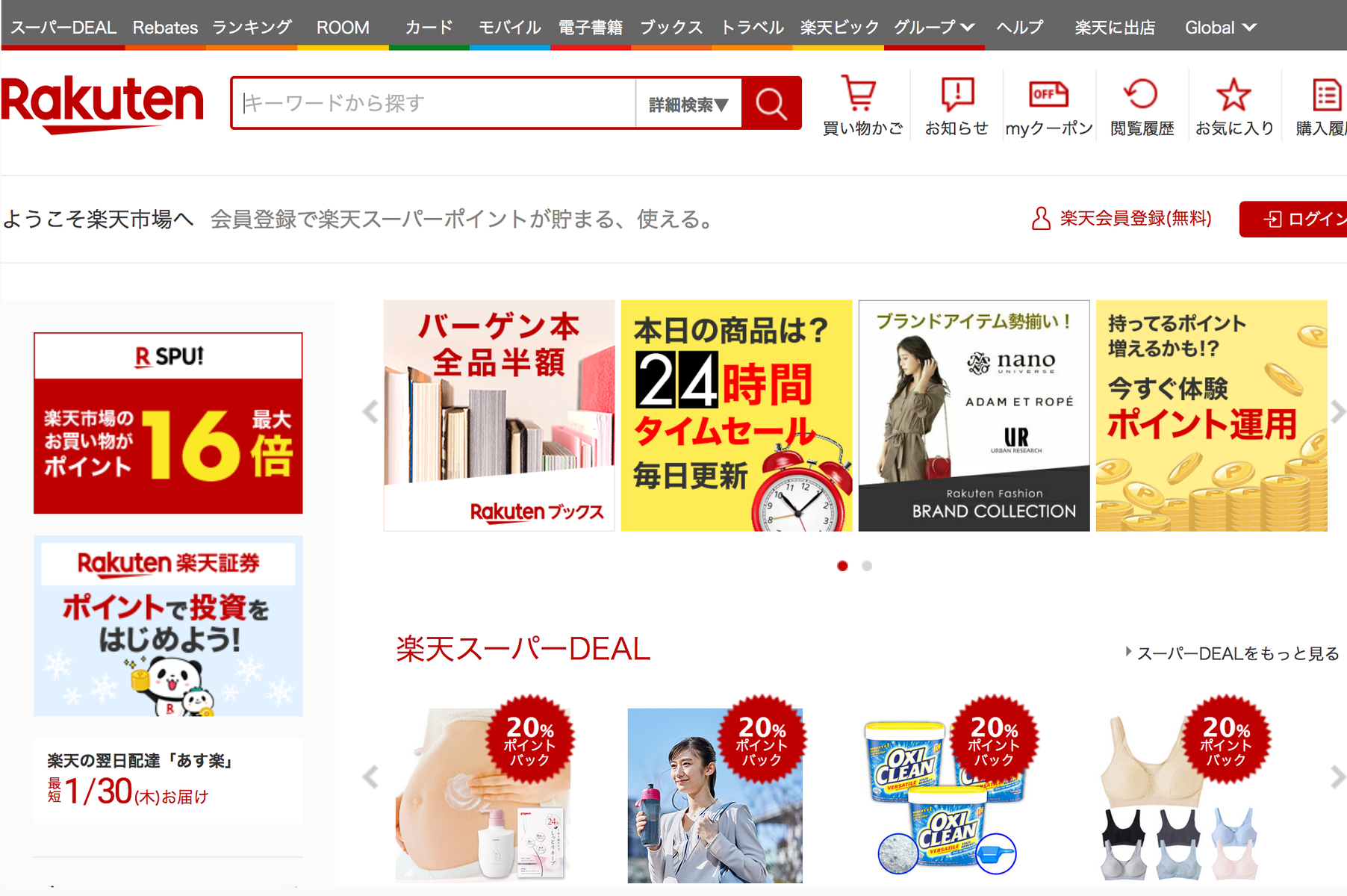The height and width of the screenshot is (896, 1347).
Task: Show previous Super DEAL products
Action: point(370,777)
